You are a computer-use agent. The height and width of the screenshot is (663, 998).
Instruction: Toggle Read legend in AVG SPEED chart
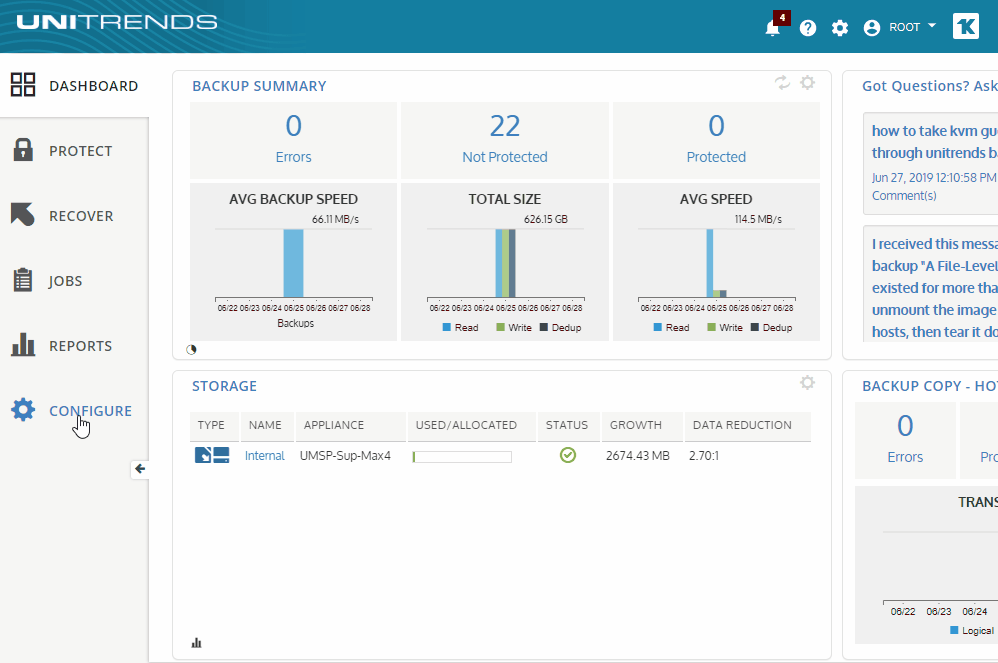coord(671,328)
